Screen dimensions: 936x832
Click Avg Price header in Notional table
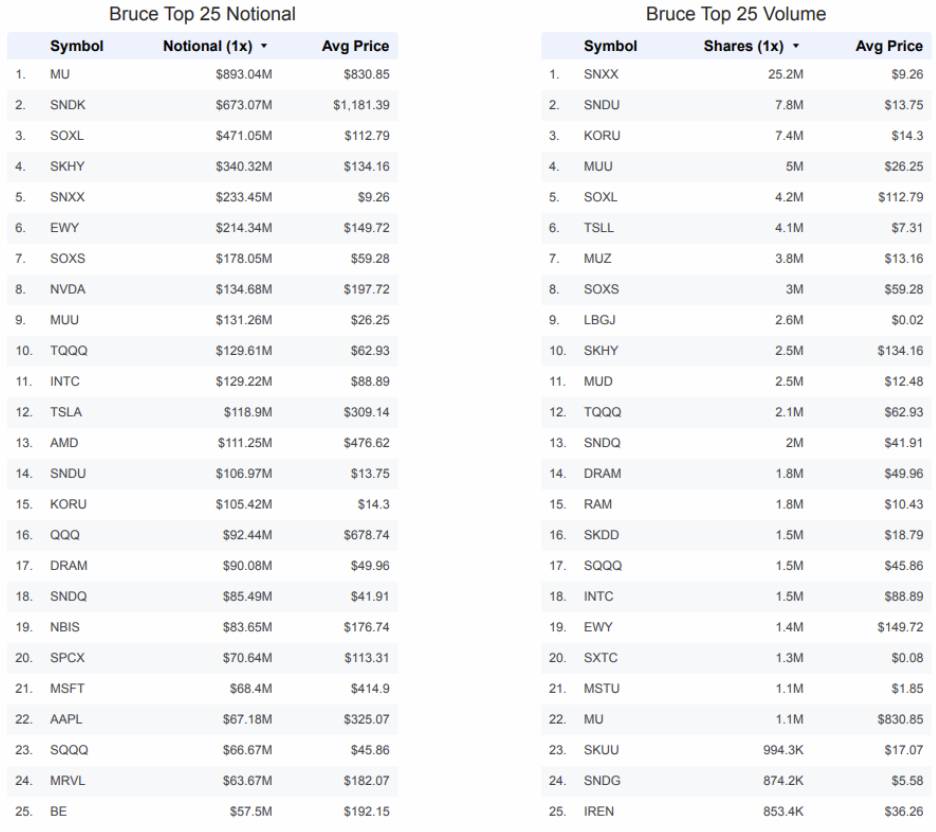(355, 46)
